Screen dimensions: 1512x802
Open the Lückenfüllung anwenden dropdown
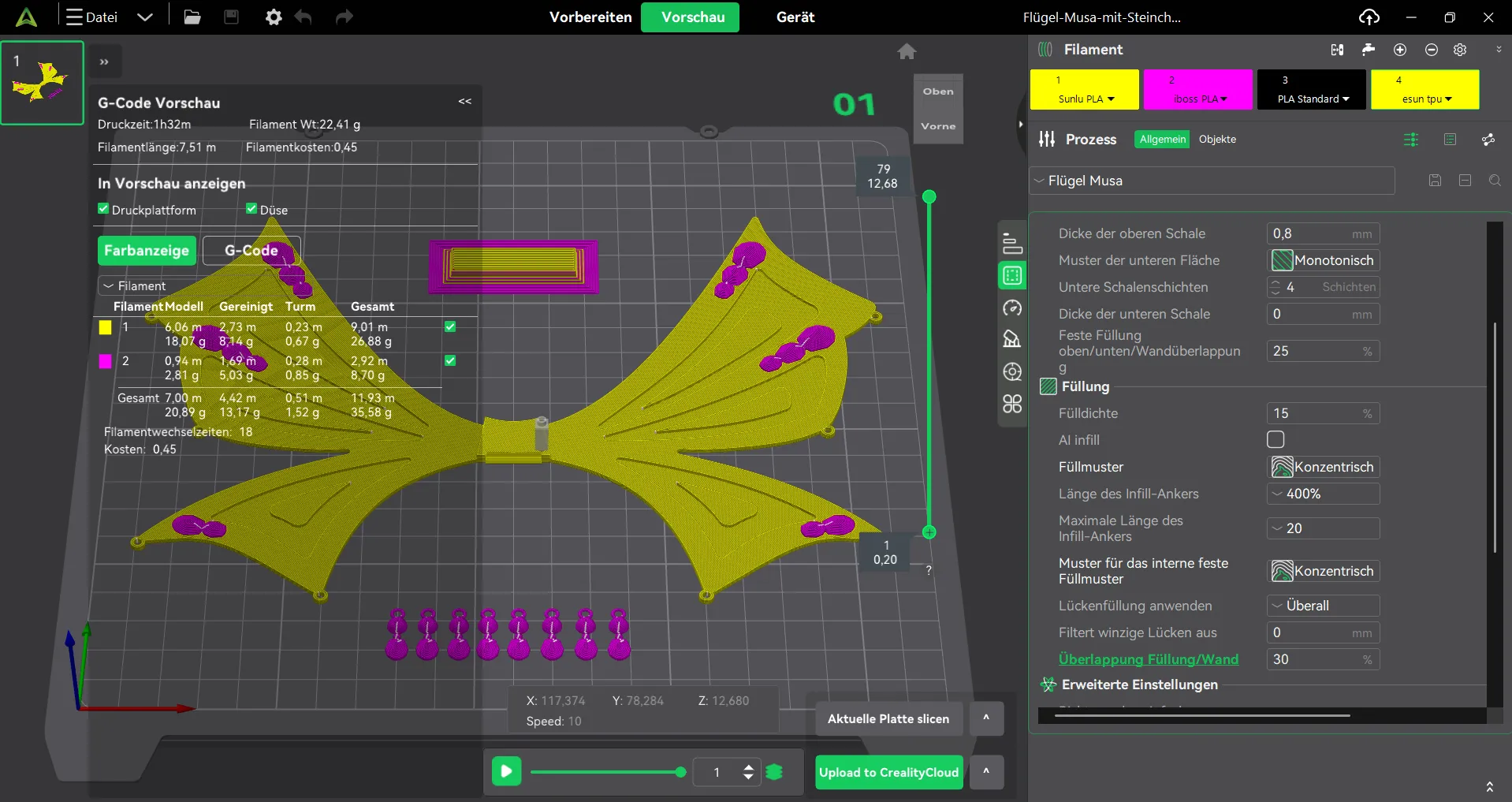point(1324,606)
